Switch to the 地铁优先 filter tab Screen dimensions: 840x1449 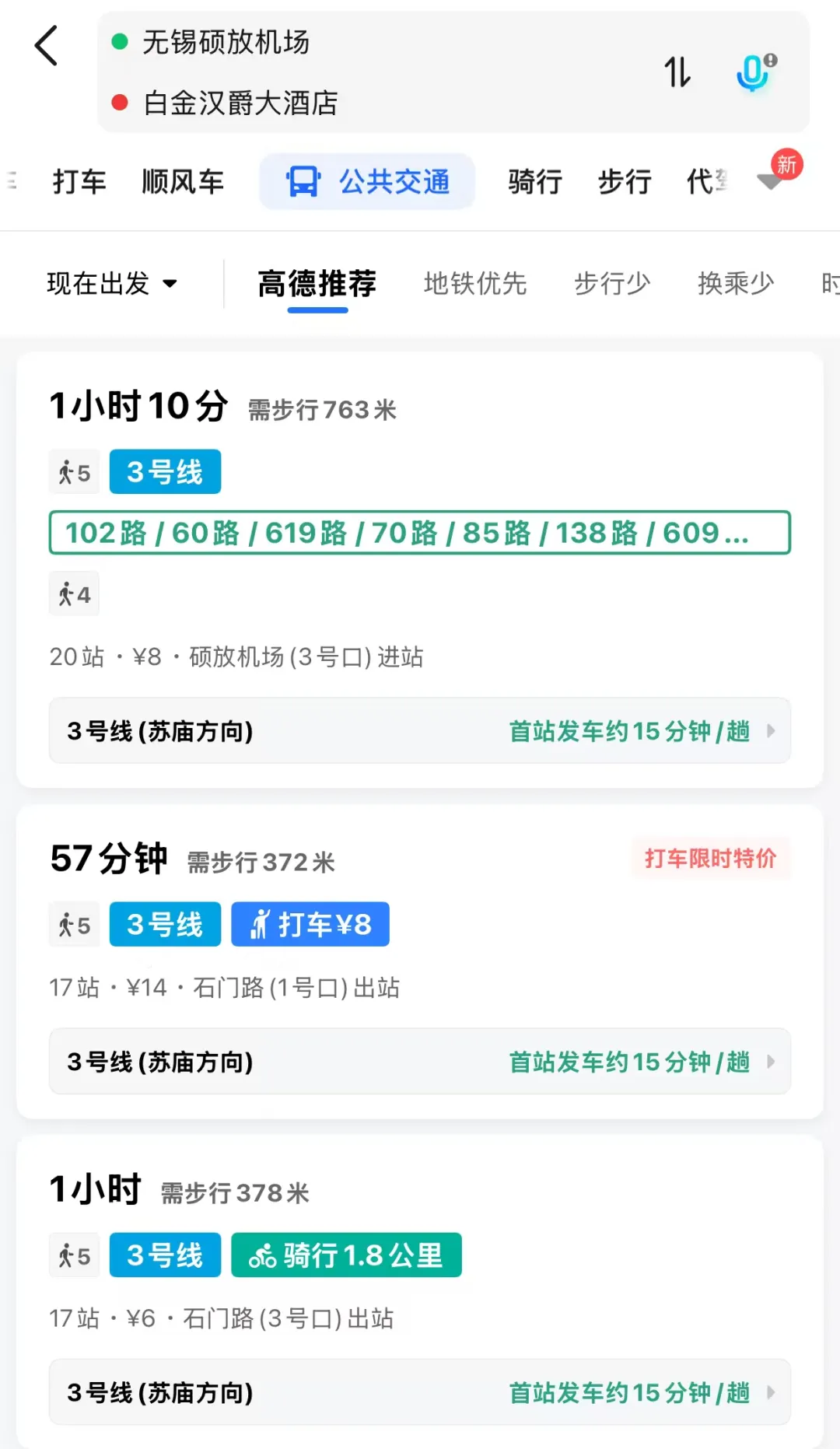point(475,283)
